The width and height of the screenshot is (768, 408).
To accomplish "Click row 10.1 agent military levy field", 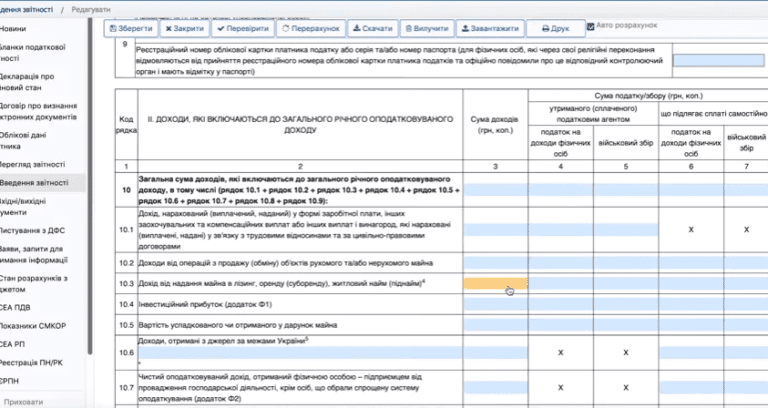I will pyautogui.click(x=626, y=230).
